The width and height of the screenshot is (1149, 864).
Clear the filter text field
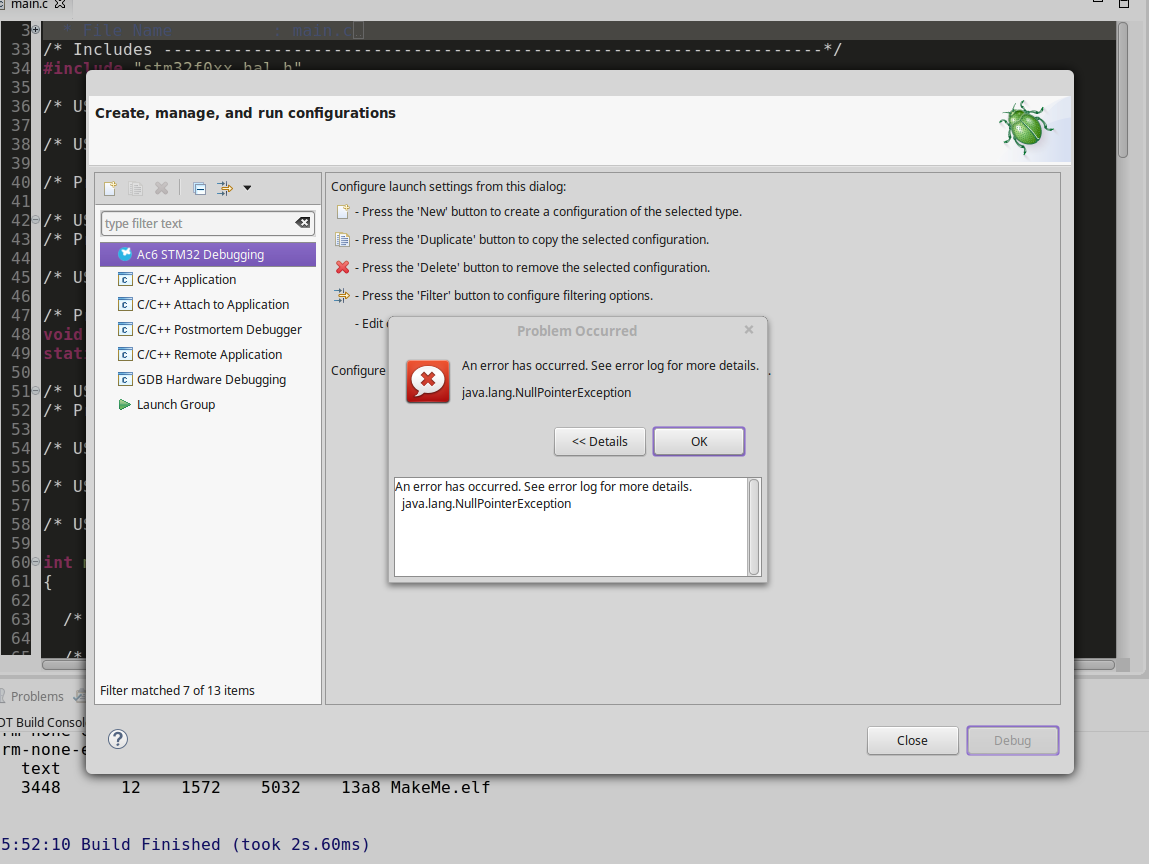tap(302, 223)
